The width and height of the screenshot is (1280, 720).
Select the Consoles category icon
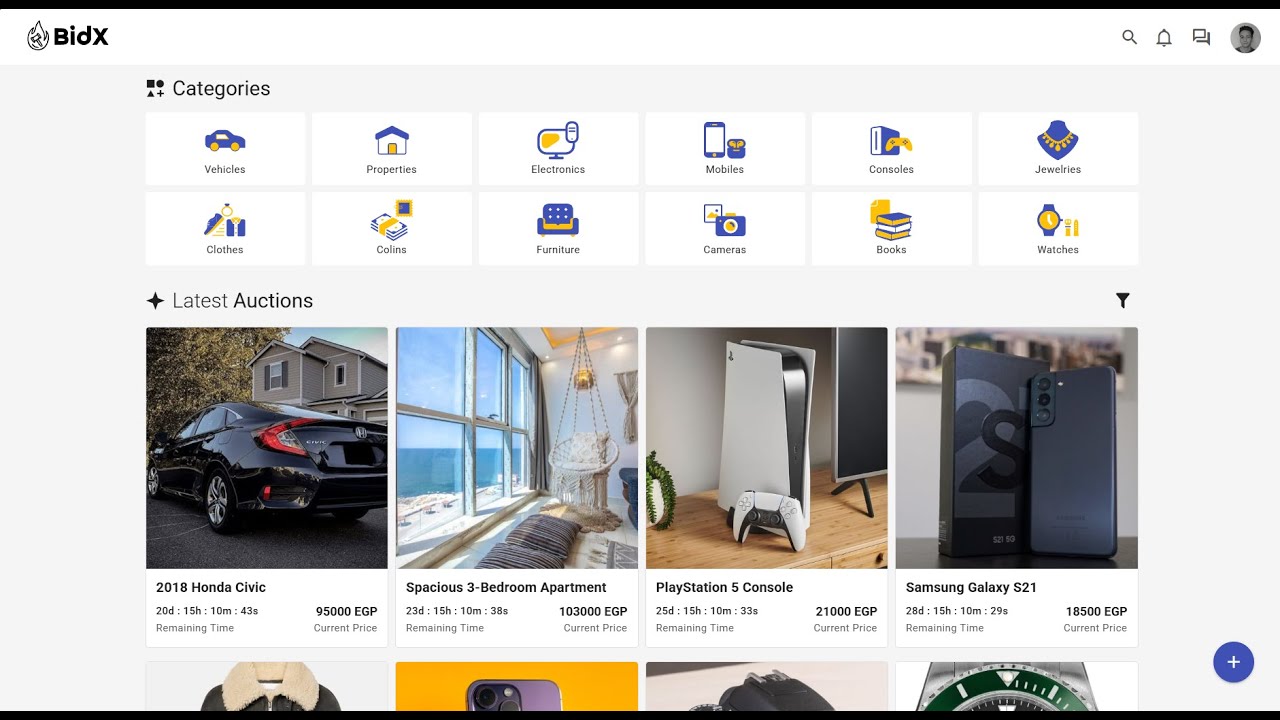click(891, 140)
